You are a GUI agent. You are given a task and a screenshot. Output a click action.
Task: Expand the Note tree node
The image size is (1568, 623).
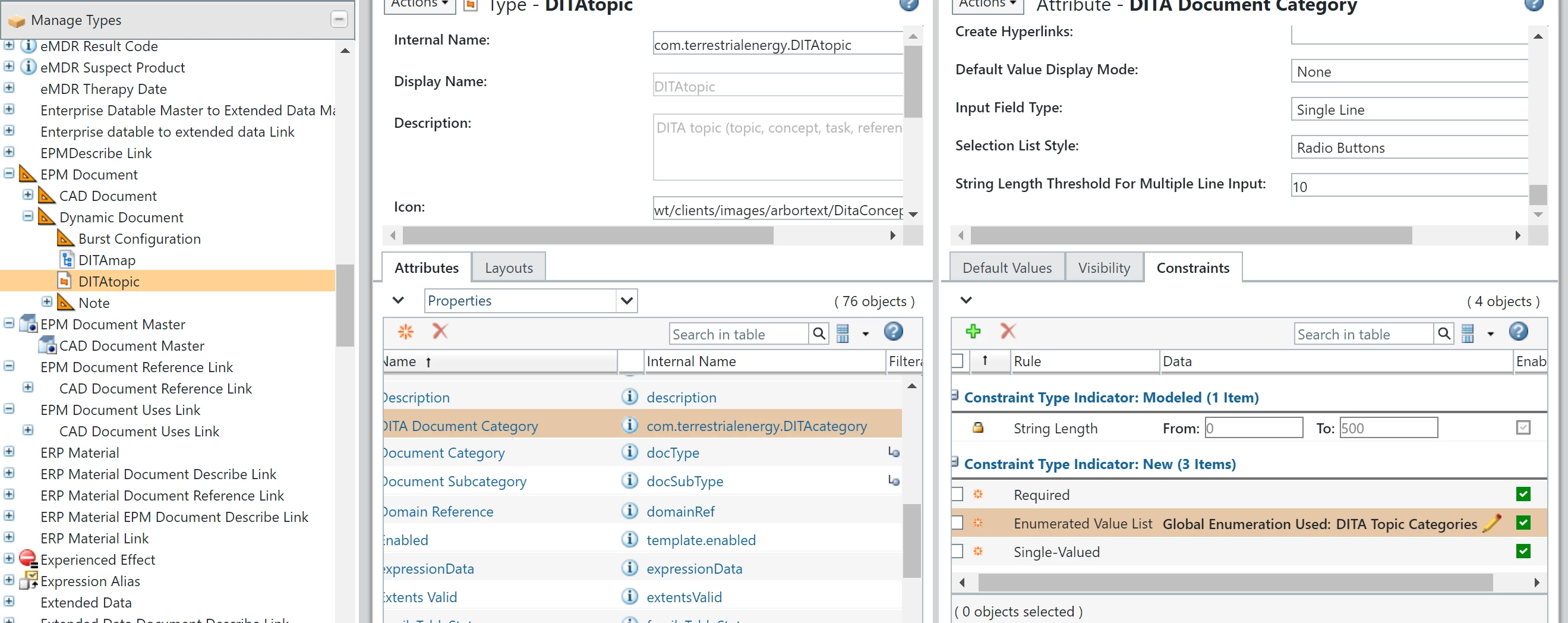pos(46,301)
